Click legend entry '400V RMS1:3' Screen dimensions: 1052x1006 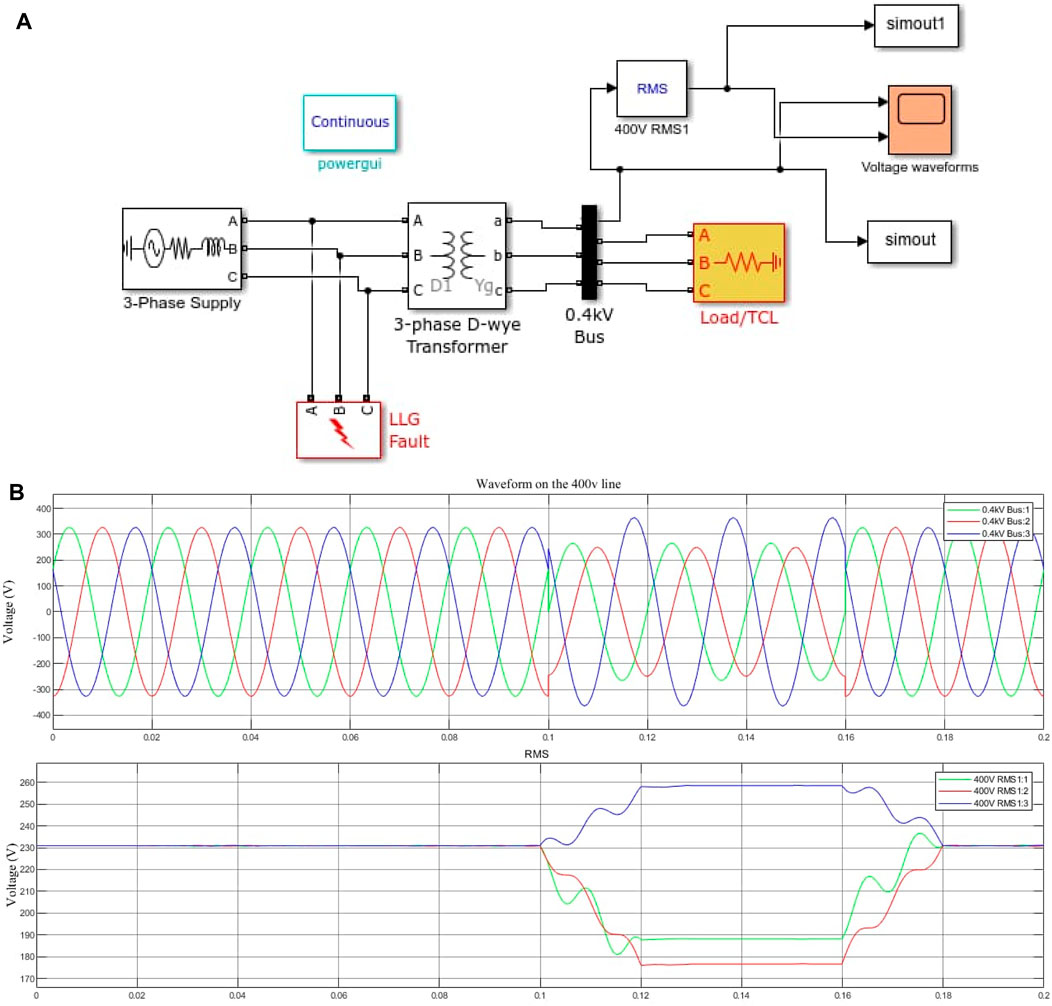[983, 803]
